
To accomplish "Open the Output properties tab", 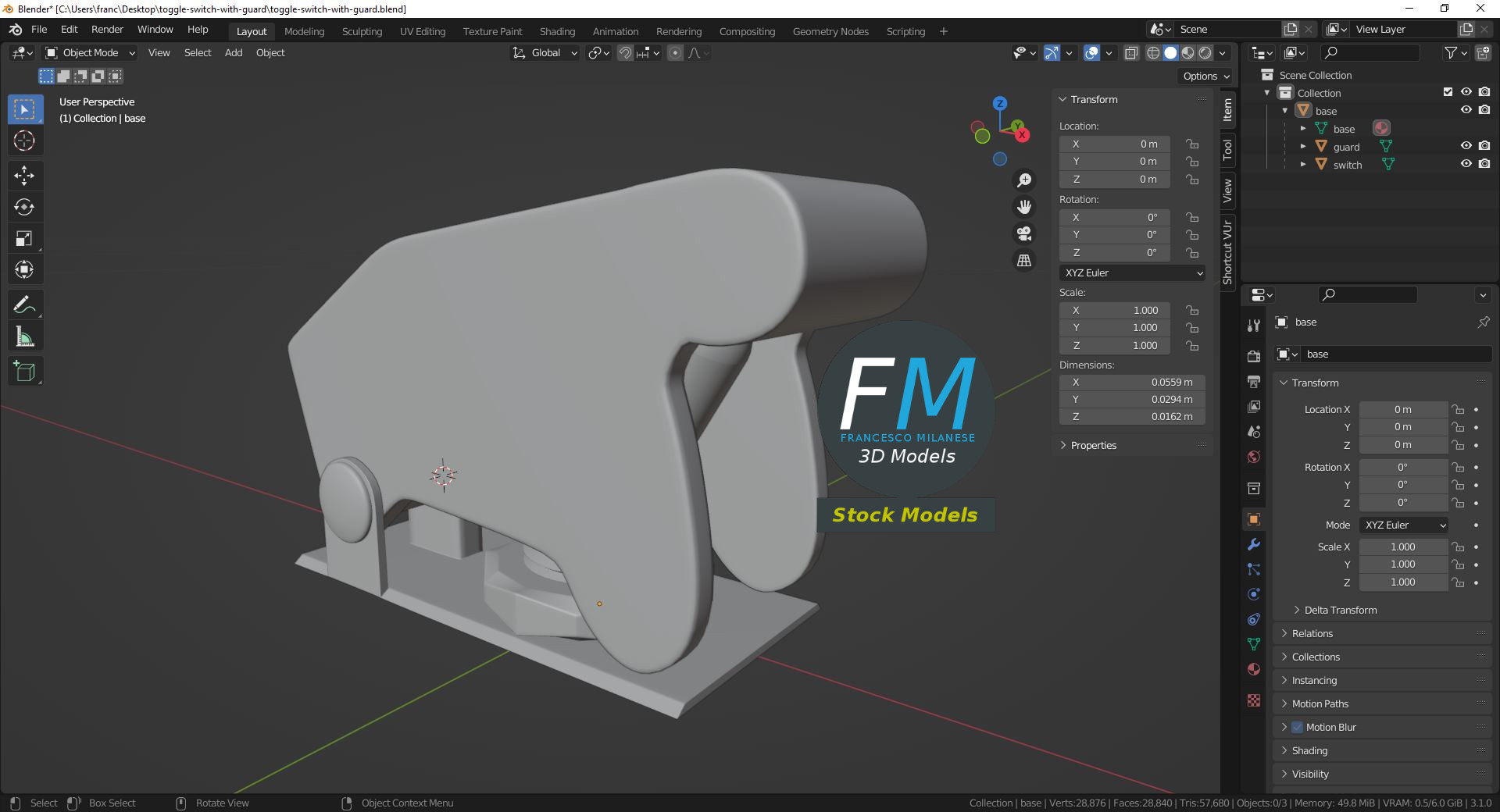I will pos(1254,382).
